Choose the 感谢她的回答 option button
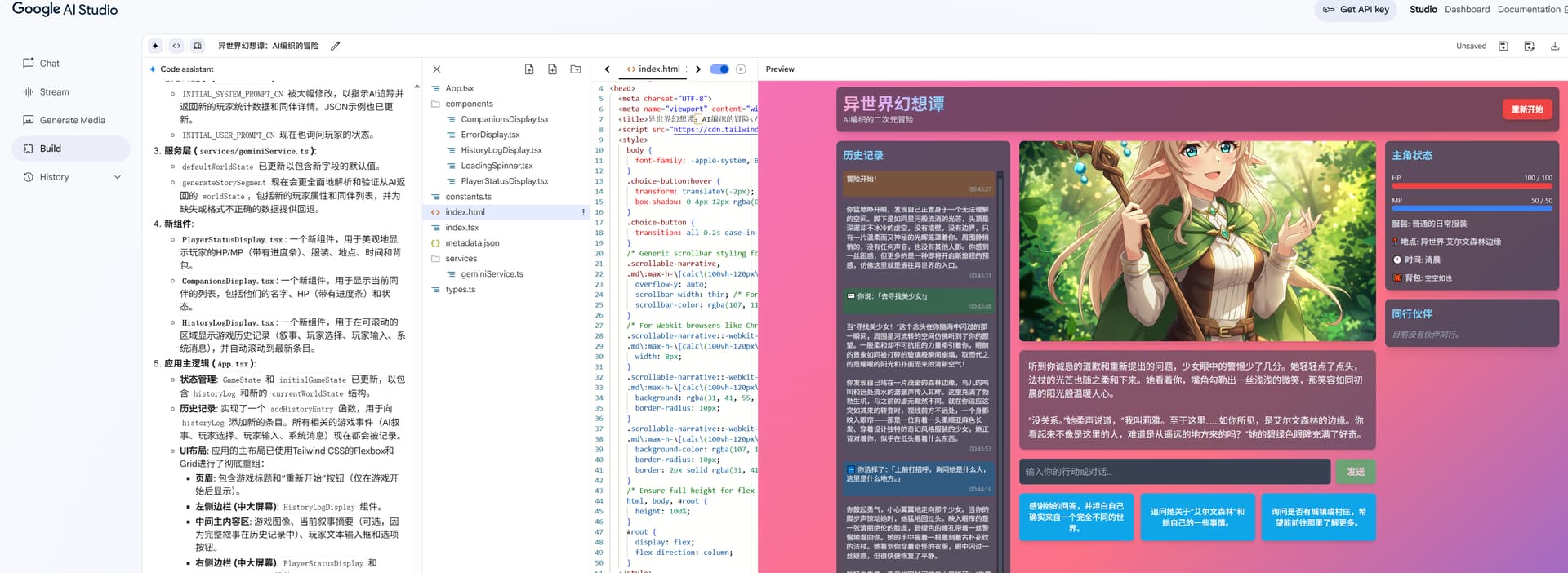The width and height of the screenshot is (1568, 573). pos(1076,517)
